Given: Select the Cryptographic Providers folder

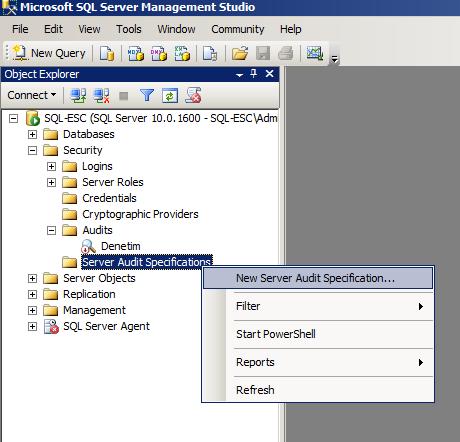Looking at the screenshot, I should 140,214.
